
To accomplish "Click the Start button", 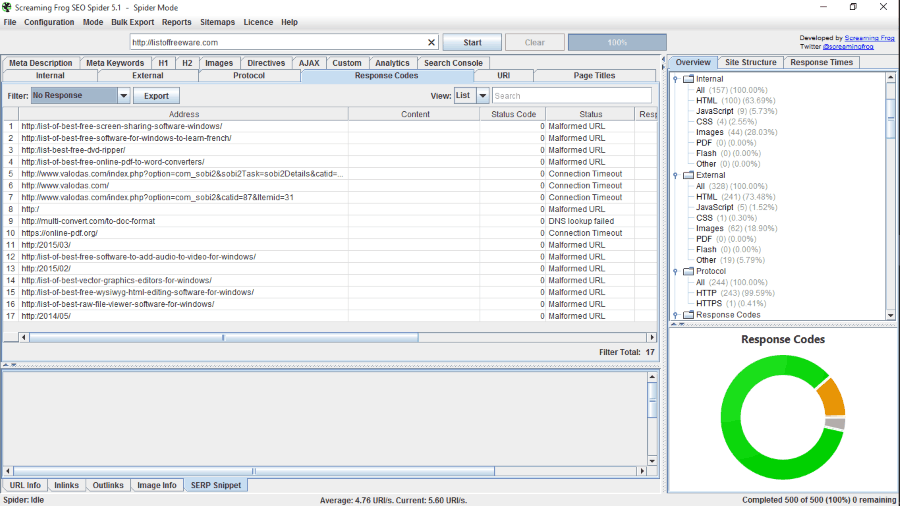I will (x=472, y=42).
